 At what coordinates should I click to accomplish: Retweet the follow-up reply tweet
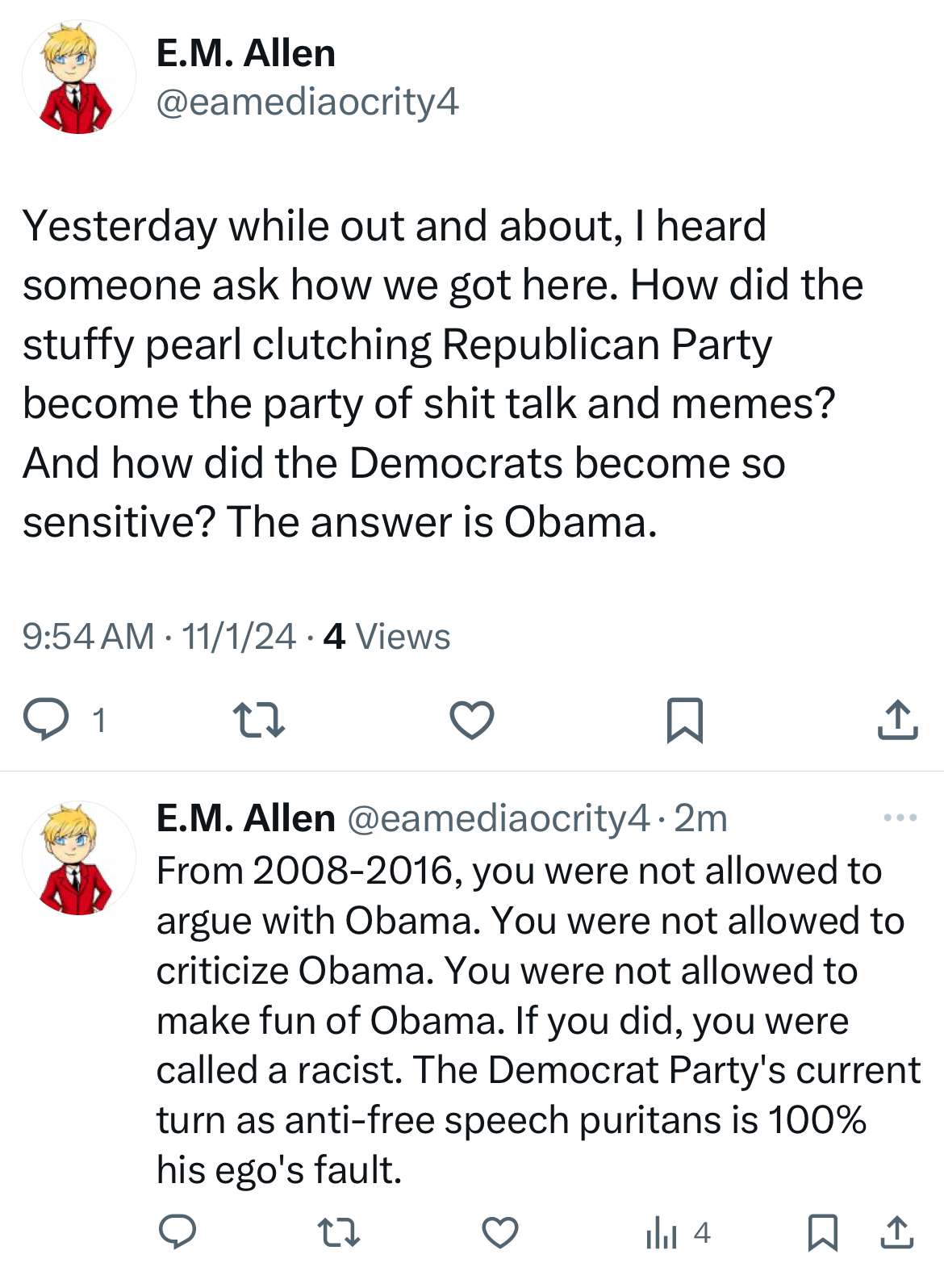click(339, 1232)
